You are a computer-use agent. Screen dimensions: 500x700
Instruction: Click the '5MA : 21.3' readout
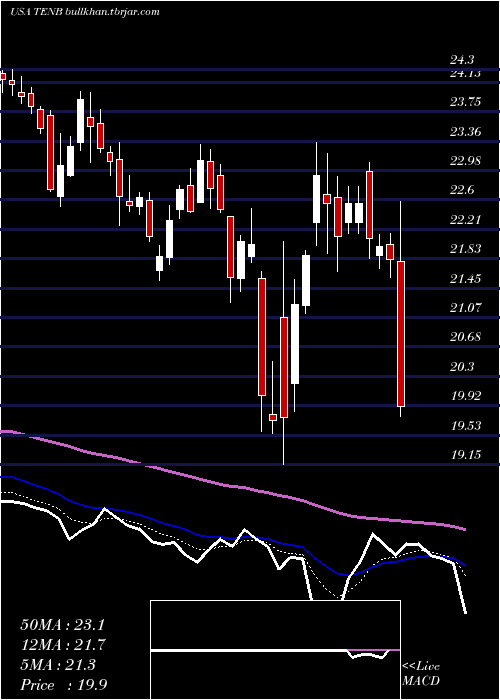[58, 665]
